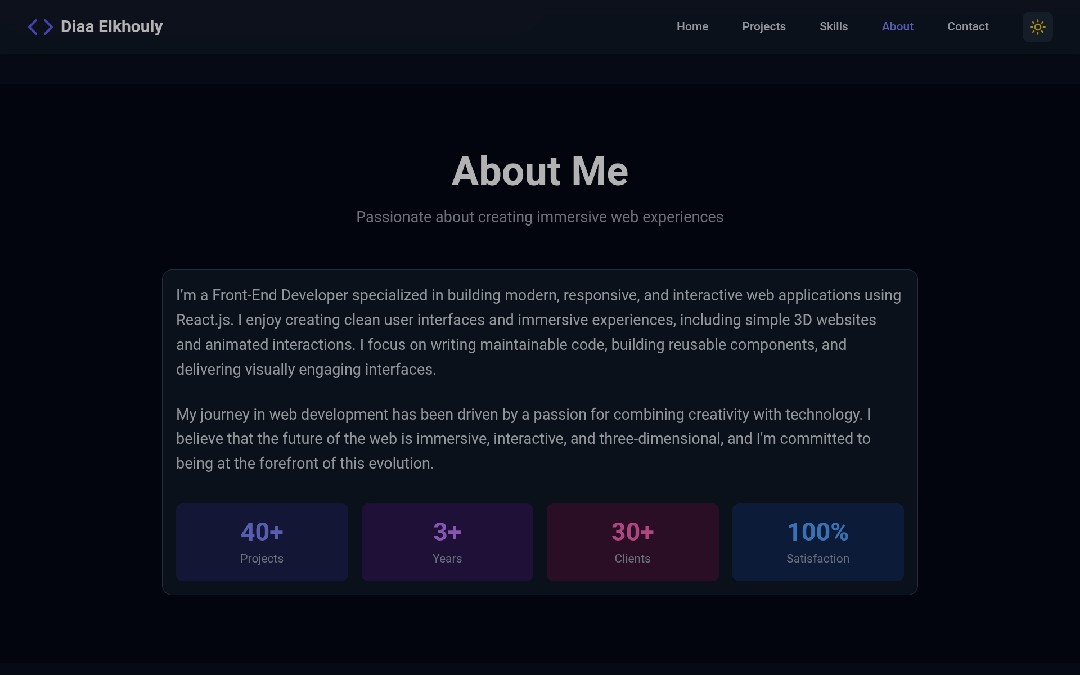Image resolution: width=1080 pixels, height=675 pixels.
Task: Click the code brackets logo icon
Action: pos(40,27)
